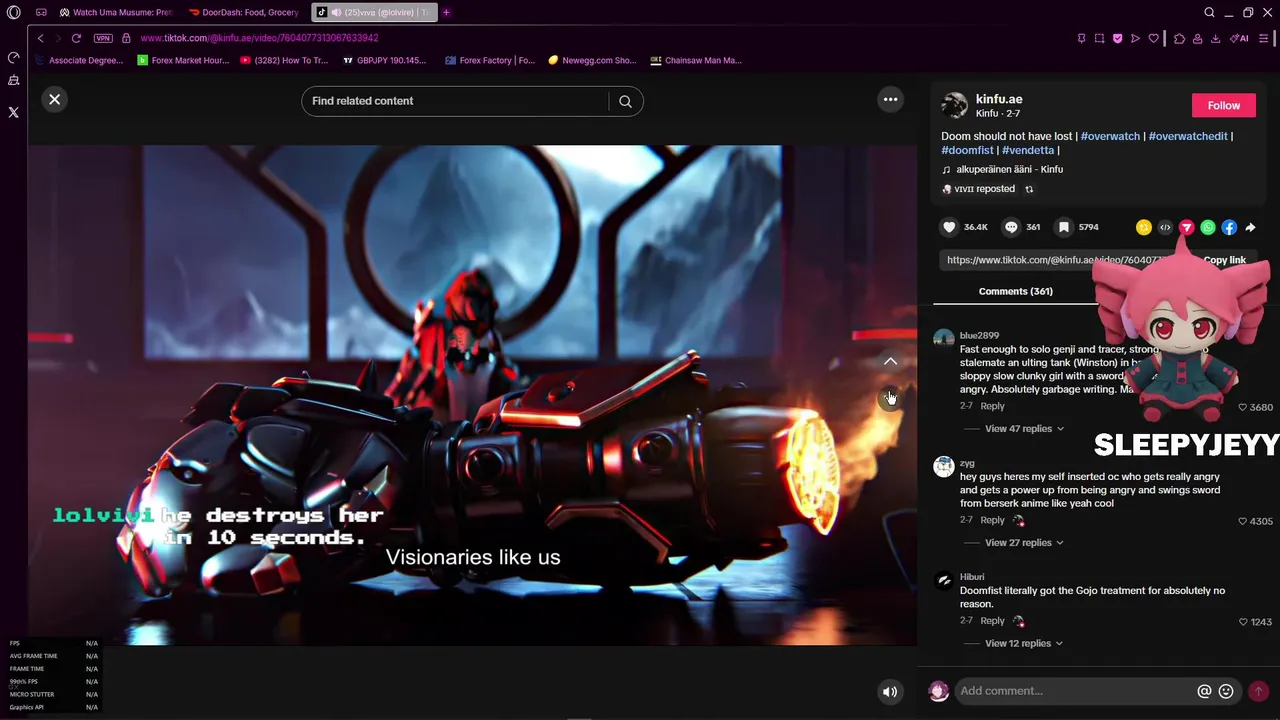This screenshot has height=720, width=1280.
Task: Go to the next video with the down arrow
Action: pyautogui.click(x=890, y=398)
